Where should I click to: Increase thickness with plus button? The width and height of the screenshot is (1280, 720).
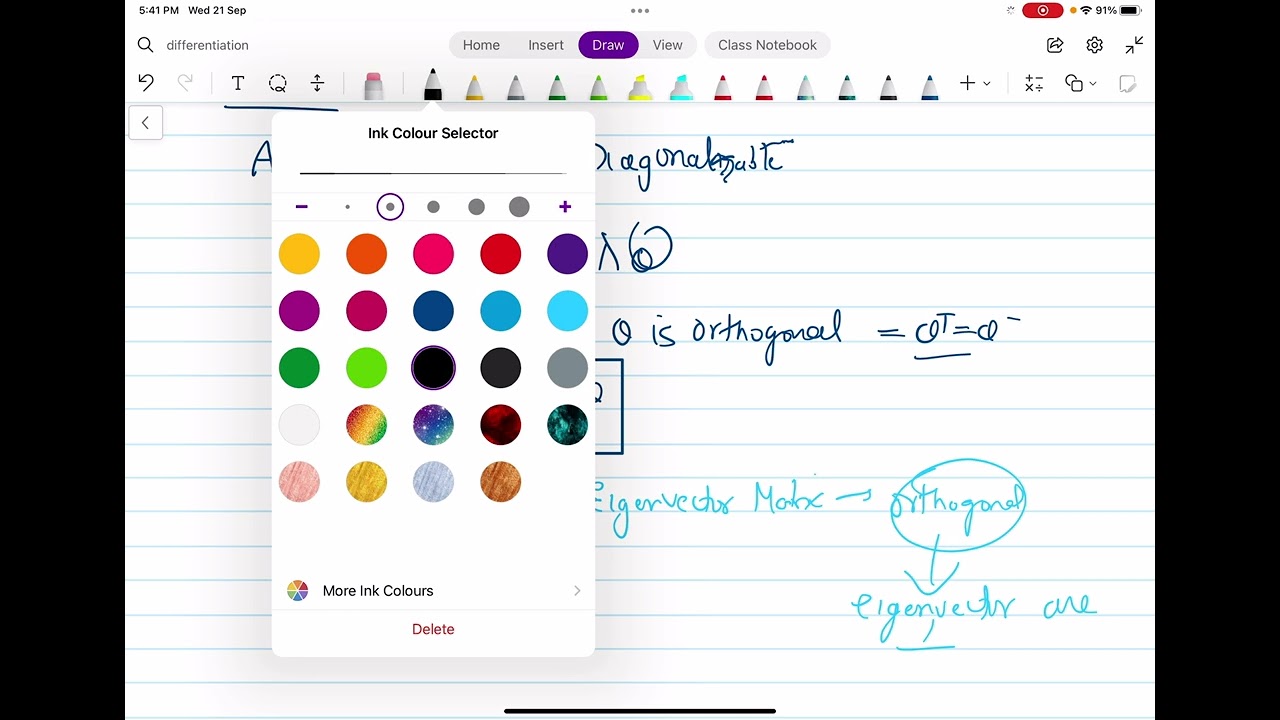click(565, 207)
